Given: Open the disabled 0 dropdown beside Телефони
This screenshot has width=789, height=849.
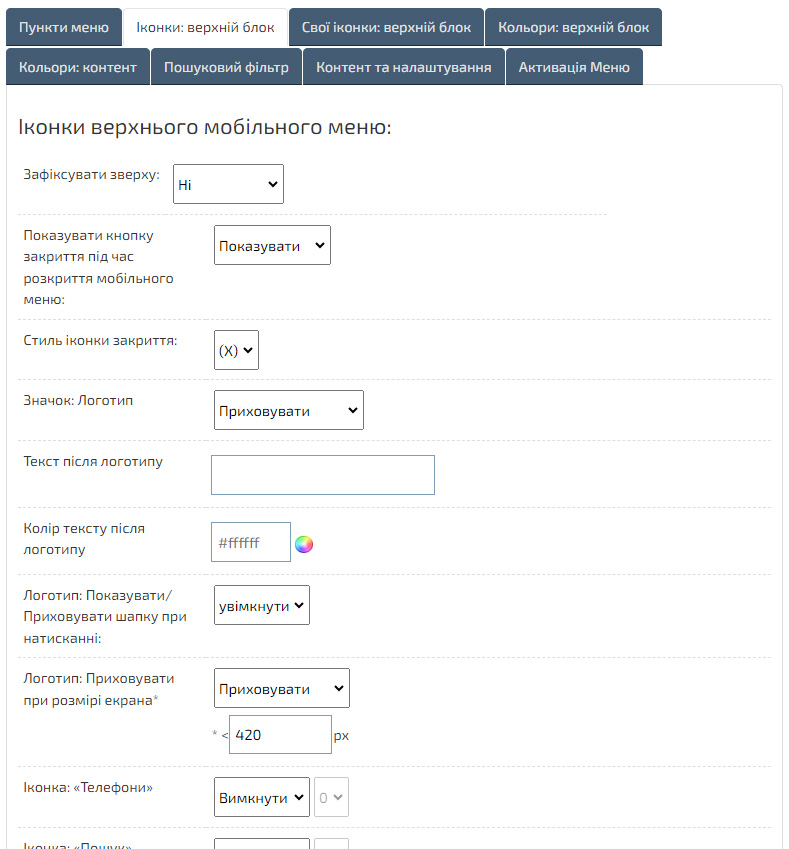Looking at the screenshot, I should [331, 797].
